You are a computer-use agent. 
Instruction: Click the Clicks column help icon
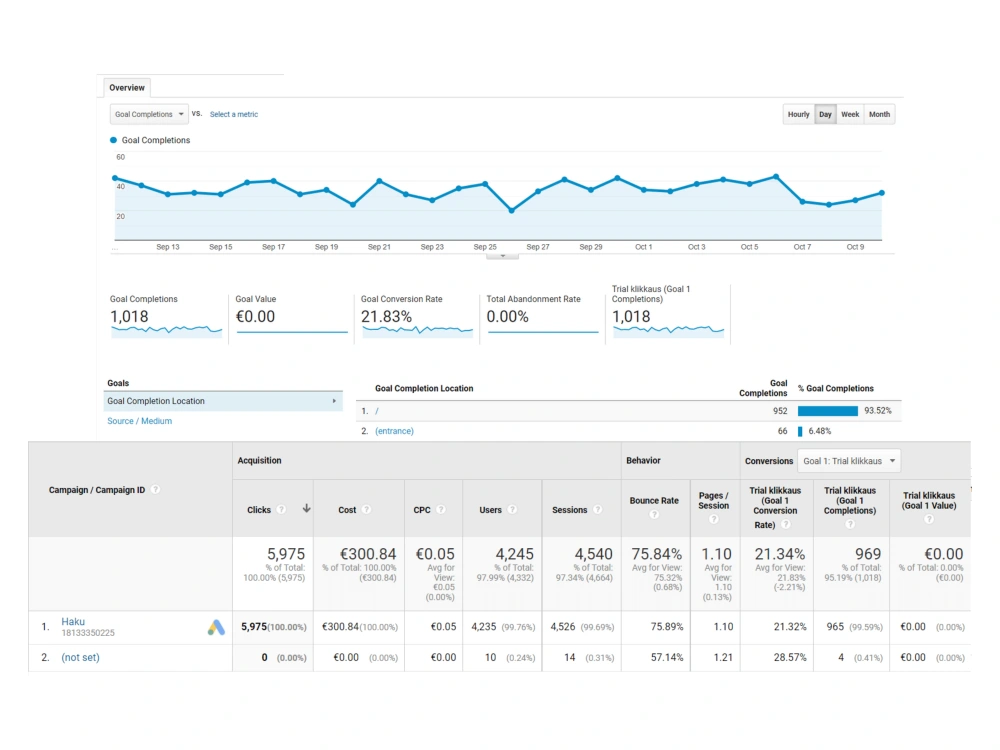click(281, 510)
